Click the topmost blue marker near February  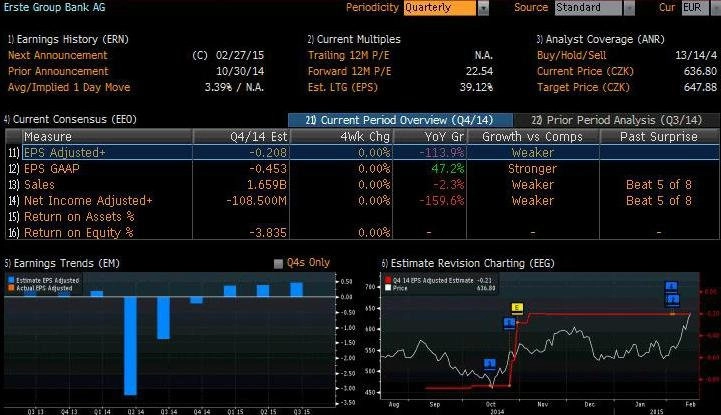point(672,287)
